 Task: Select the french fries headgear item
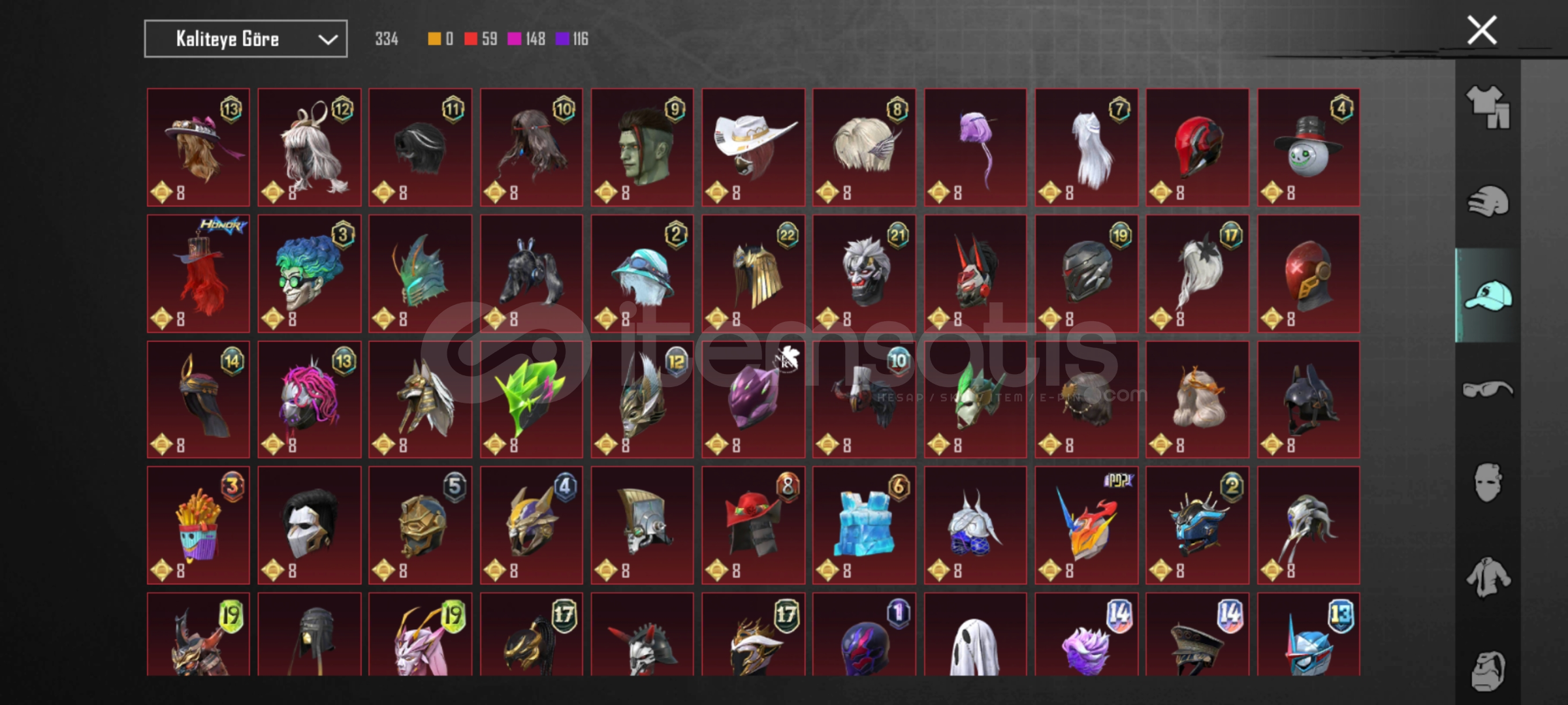coord(199,525)
